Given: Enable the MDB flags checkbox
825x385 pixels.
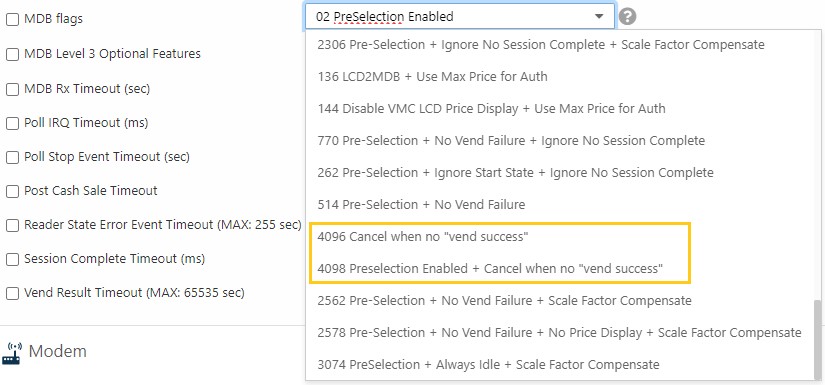Looking at the screenshot, I should 12,20.
